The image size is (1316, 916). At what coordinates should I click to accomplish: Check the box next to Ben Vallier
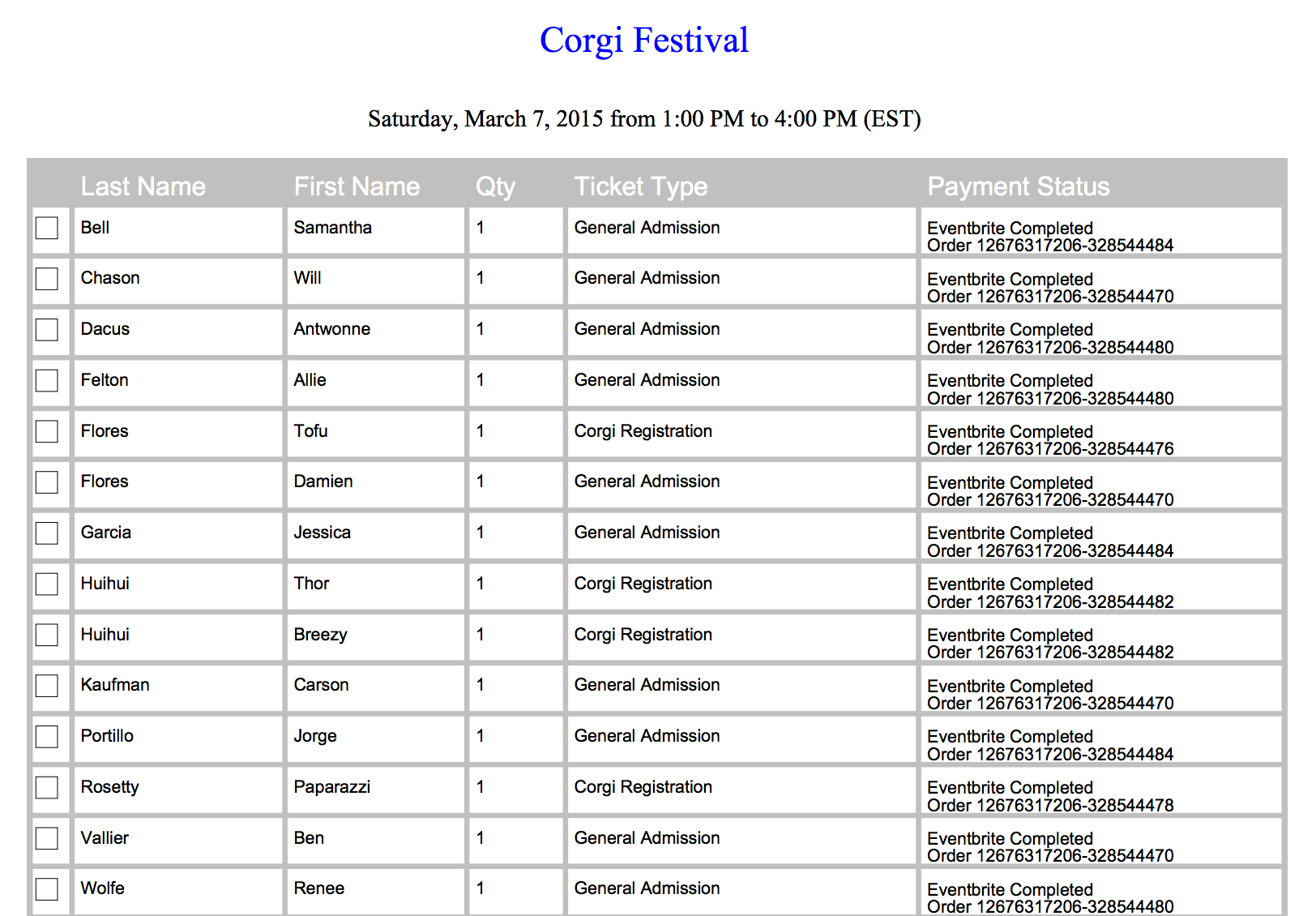[x=47, y=838]
